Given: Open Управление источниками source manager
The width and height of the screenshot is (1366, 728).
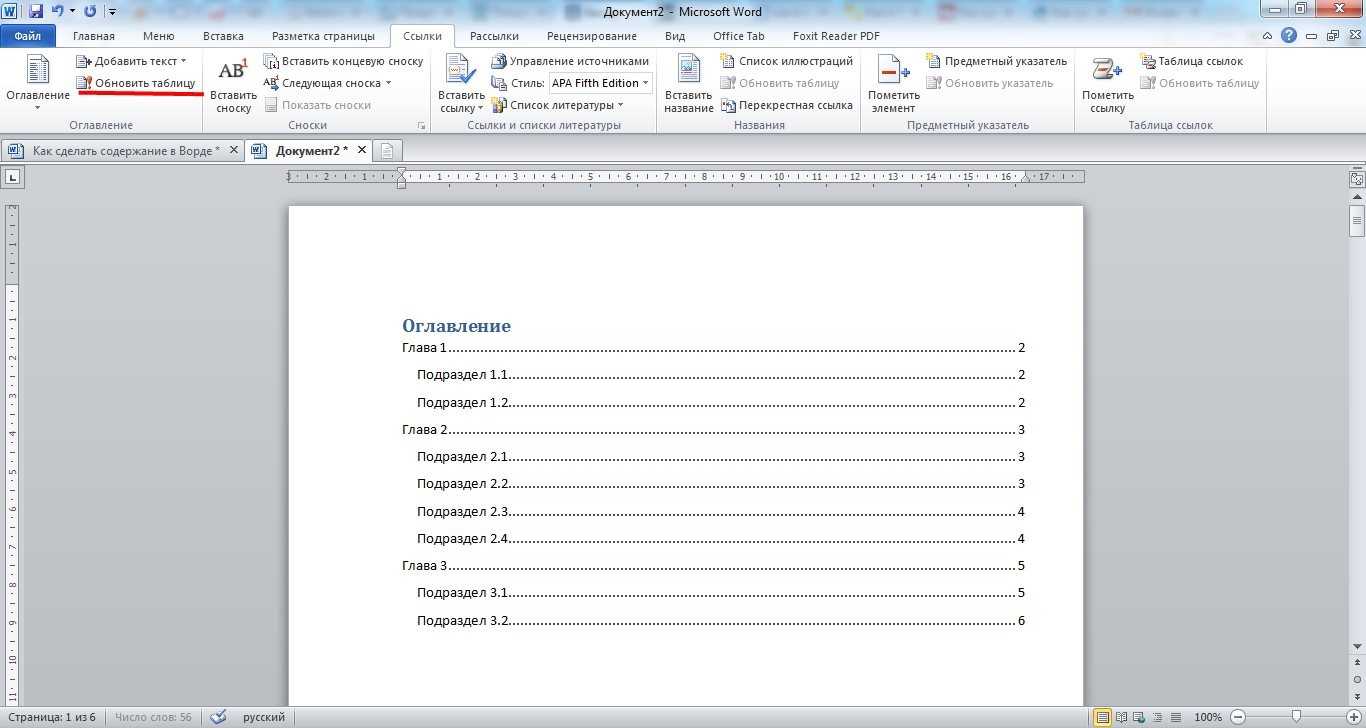Looking at the screenshot, I should tap(570, 61).
